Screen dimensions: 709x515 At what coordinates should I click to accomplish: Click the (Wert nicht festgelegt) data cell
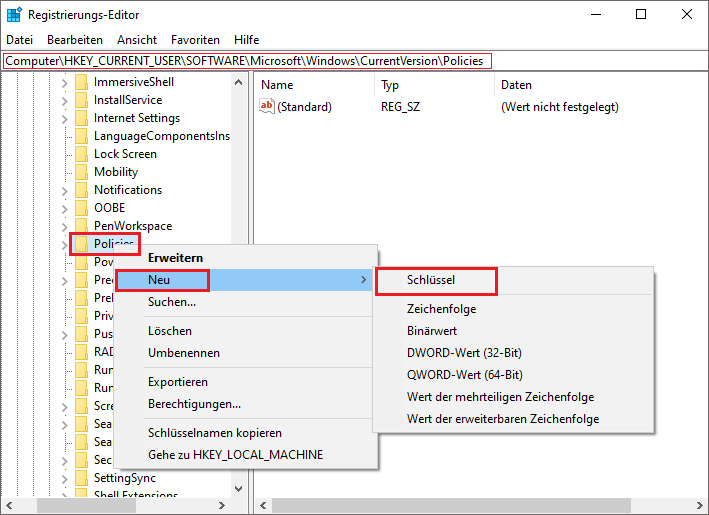coord(560,107)
